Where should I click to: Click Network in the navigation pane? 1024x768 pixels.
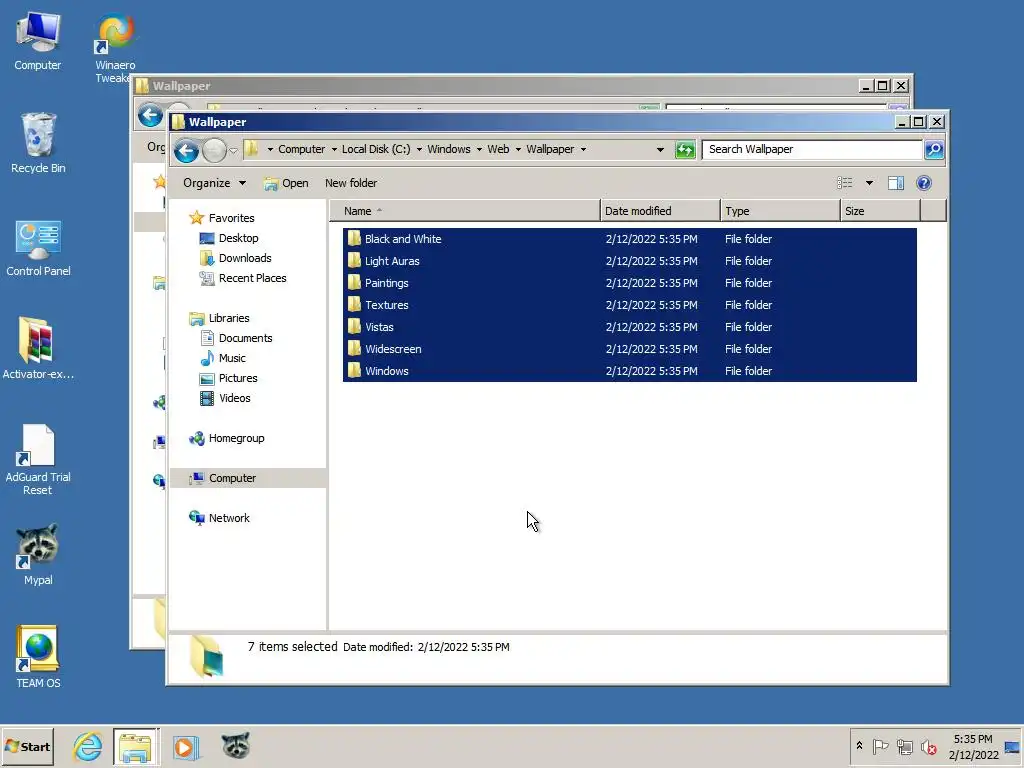(219, 518)
